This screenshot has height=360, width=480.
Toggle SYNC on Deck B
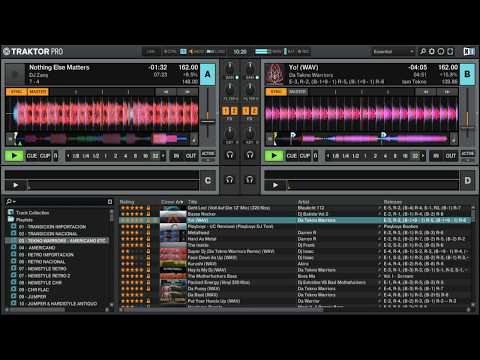(276, 92)
